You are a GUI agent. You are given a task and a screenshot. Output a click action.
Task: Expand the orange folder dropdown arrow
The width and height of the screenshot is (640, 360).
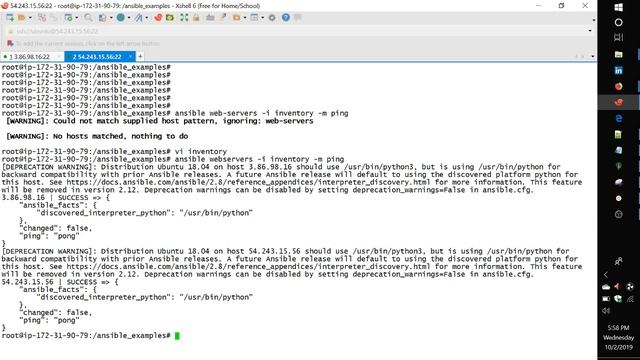244,18
